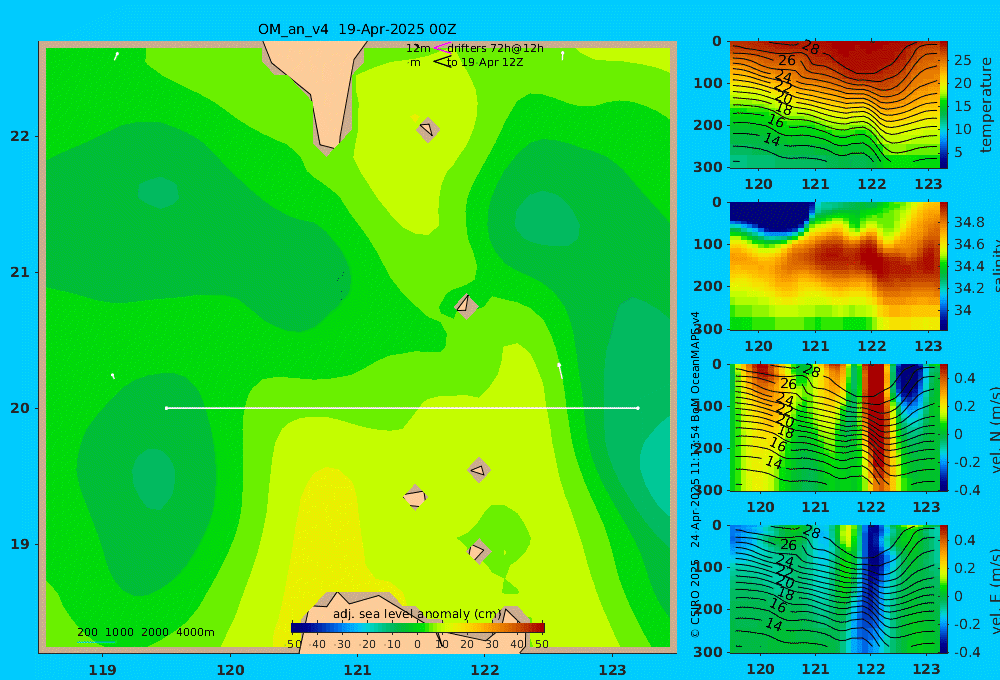Click longitude label 121 on main map
Screen dimensions: 1000x680
click(x=358, y=670)
